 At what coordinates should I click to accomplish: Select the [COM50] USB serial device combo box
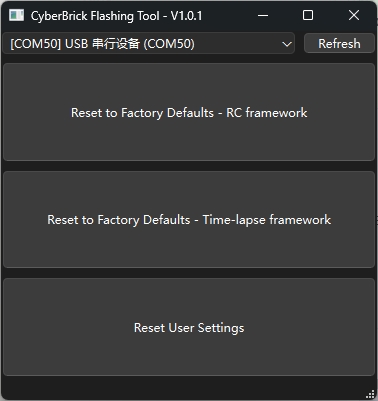click(x=149, y=43)
